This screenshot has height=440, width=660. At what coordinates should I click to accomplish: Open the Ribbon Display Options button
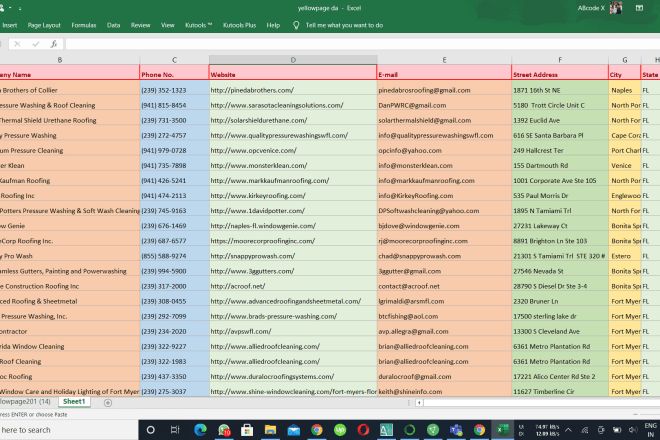pos(639,8)
